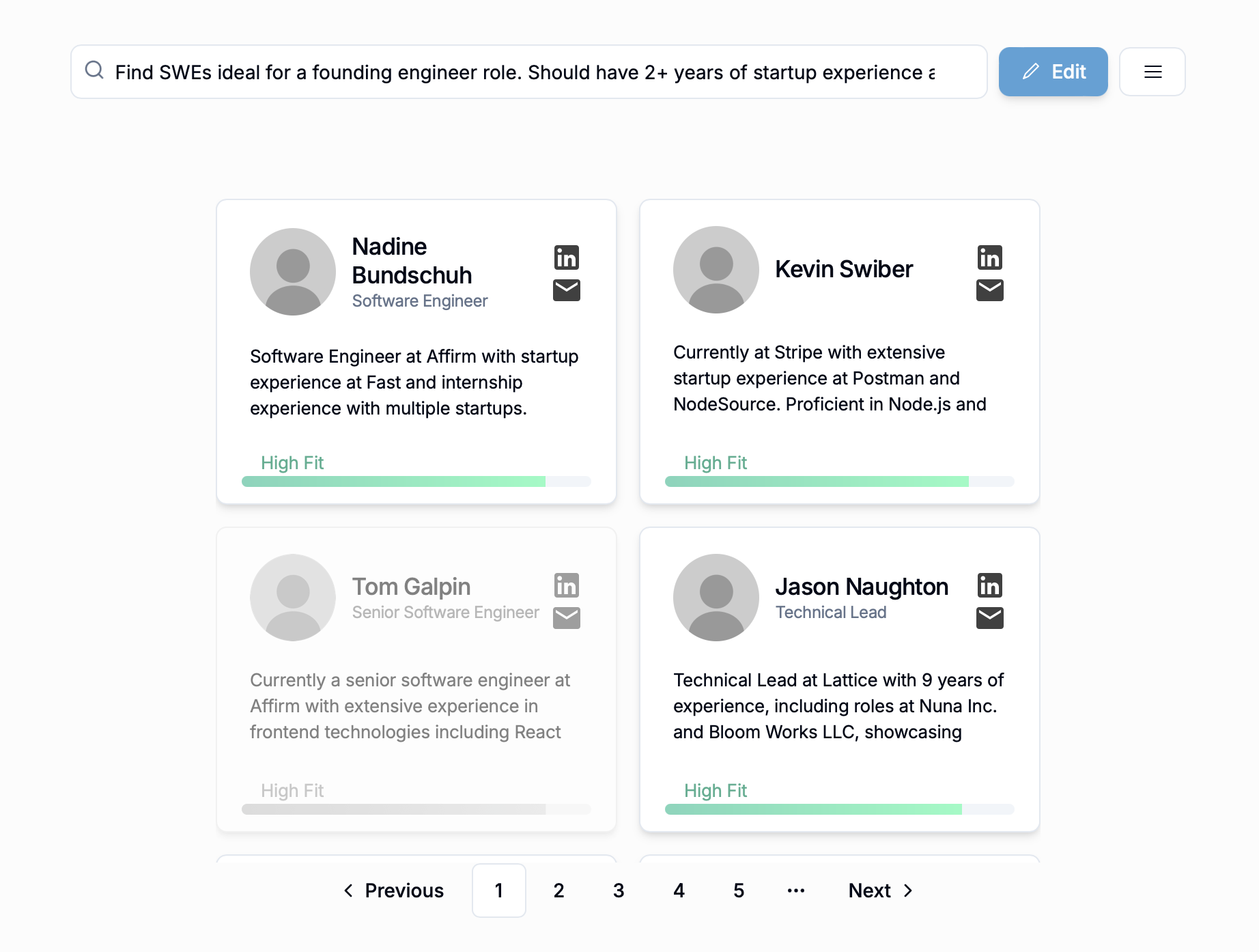Click Jason Naughton's profile avatar
The height and width of the screenshot is (952, 1259).
coord(716,598)
